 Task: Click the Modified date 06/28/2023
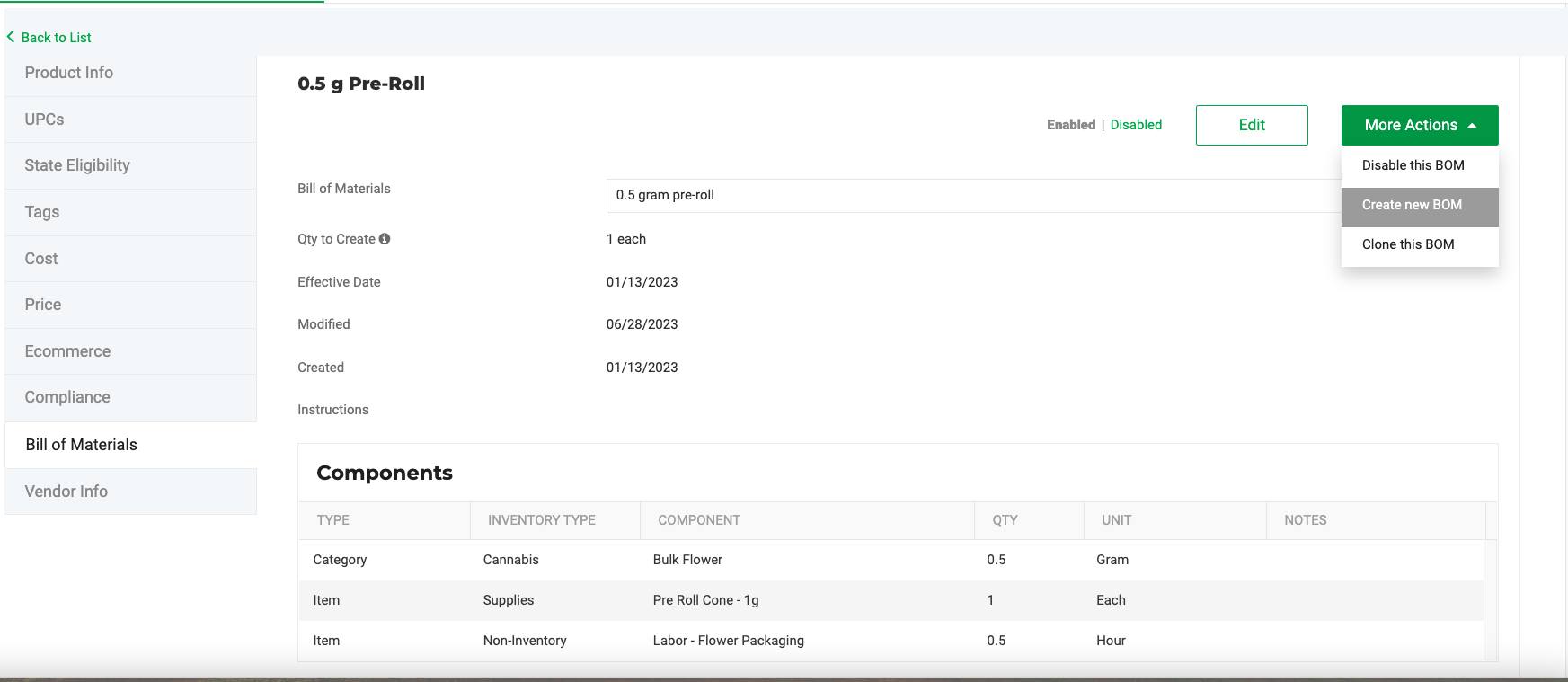642,324
